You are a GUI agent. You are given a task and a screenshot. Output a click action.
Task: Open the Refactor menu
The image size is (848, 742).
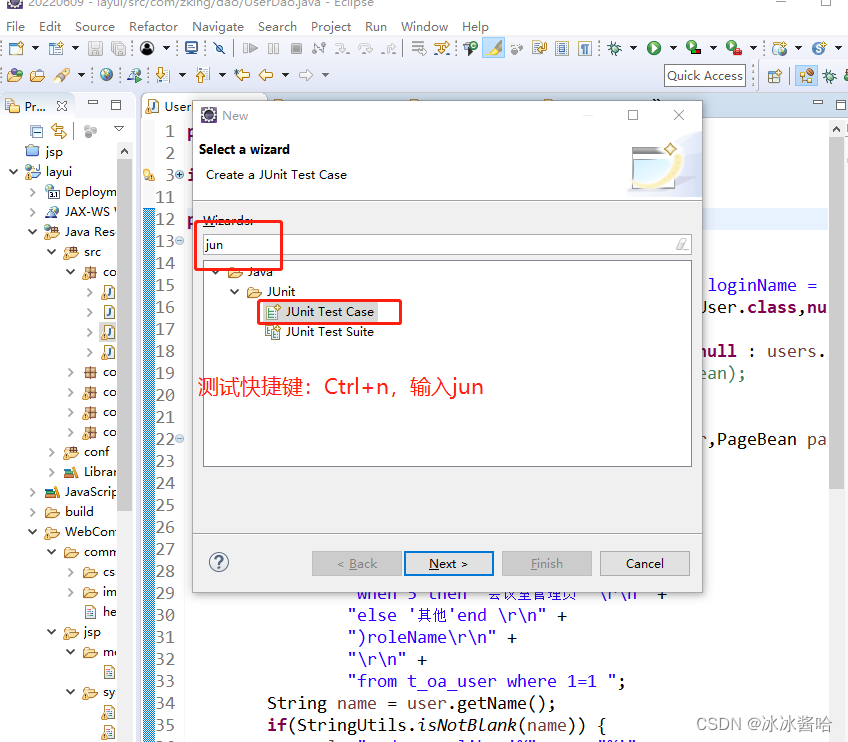[153, 26]
